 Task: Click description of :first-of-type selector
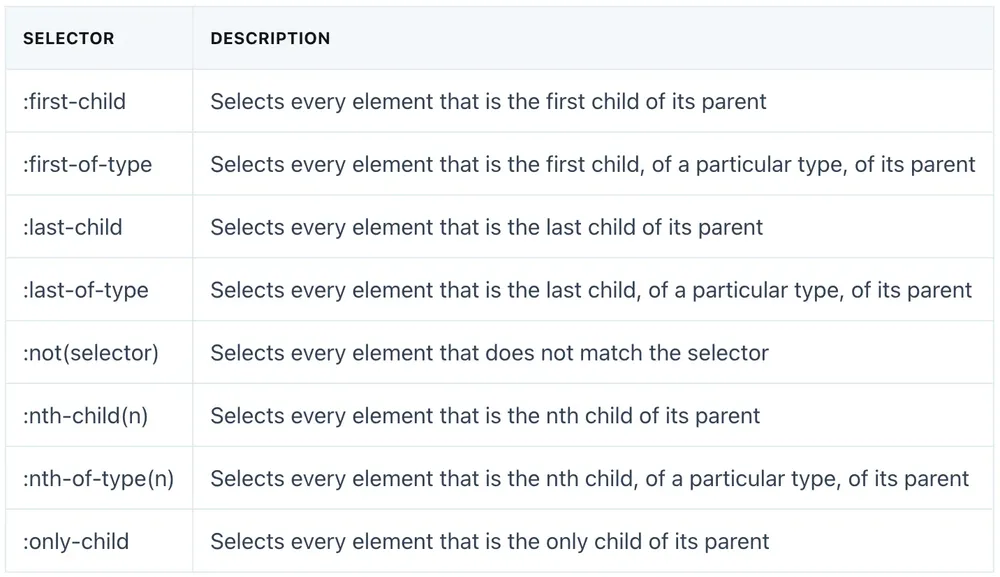pos(593,164)
